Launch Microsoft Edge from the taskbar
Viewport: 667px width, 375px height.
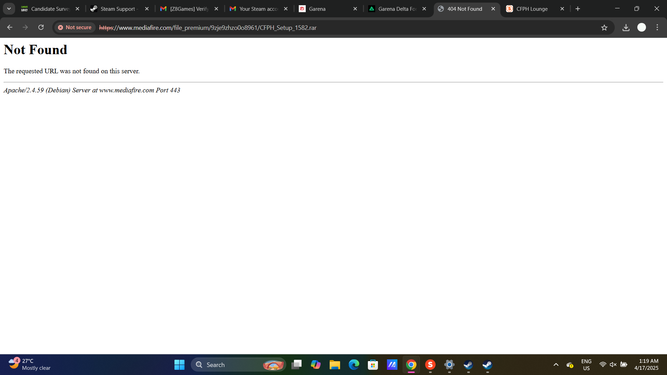(x=354, y=365)
